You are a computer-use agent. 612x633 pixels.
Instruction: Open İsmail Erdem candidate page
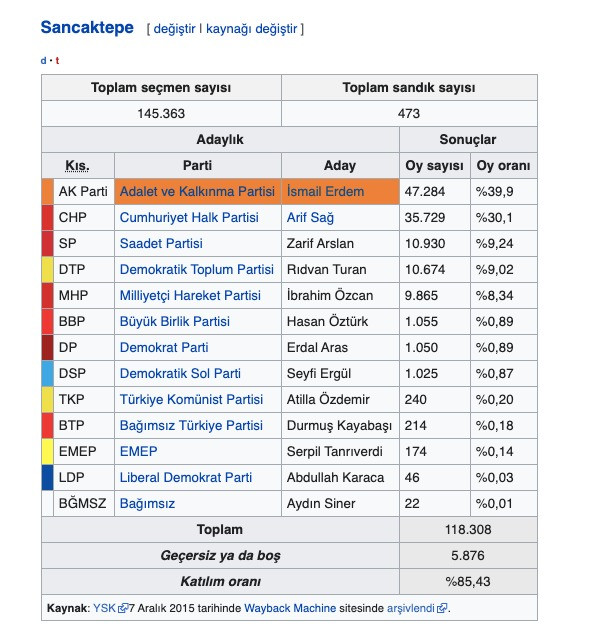click(x=325, y=191)
